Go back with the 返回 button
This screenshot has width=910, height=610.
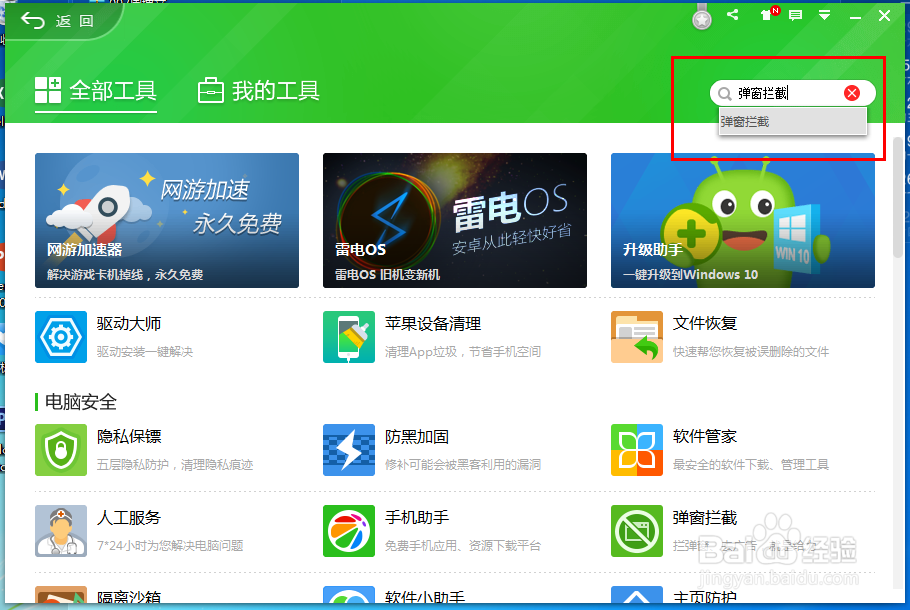pyautogui.click(x=57, y=21)
